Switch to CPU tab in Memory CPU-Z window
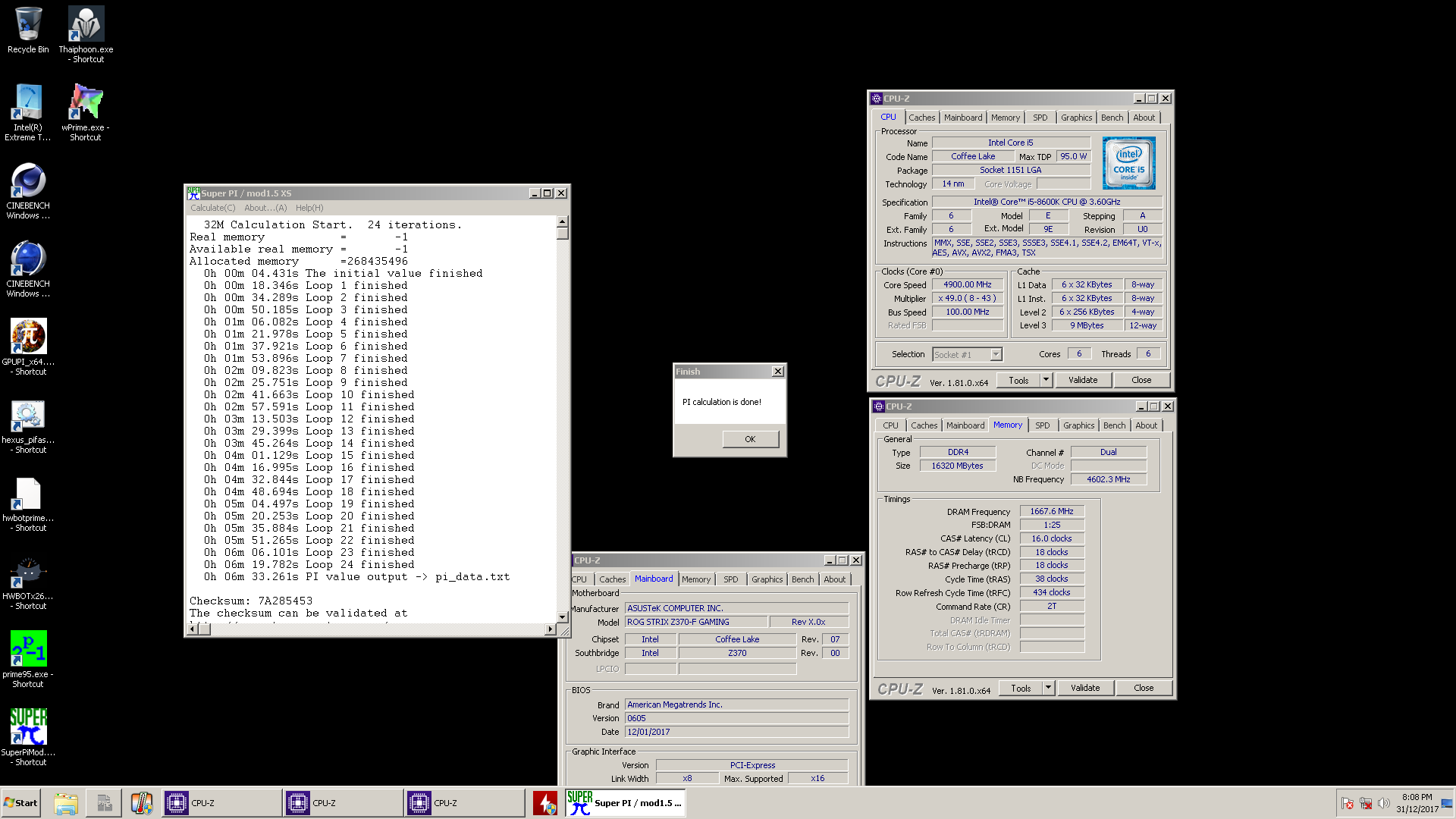Screen dimensions: 1456x819 tap(890, 425)
